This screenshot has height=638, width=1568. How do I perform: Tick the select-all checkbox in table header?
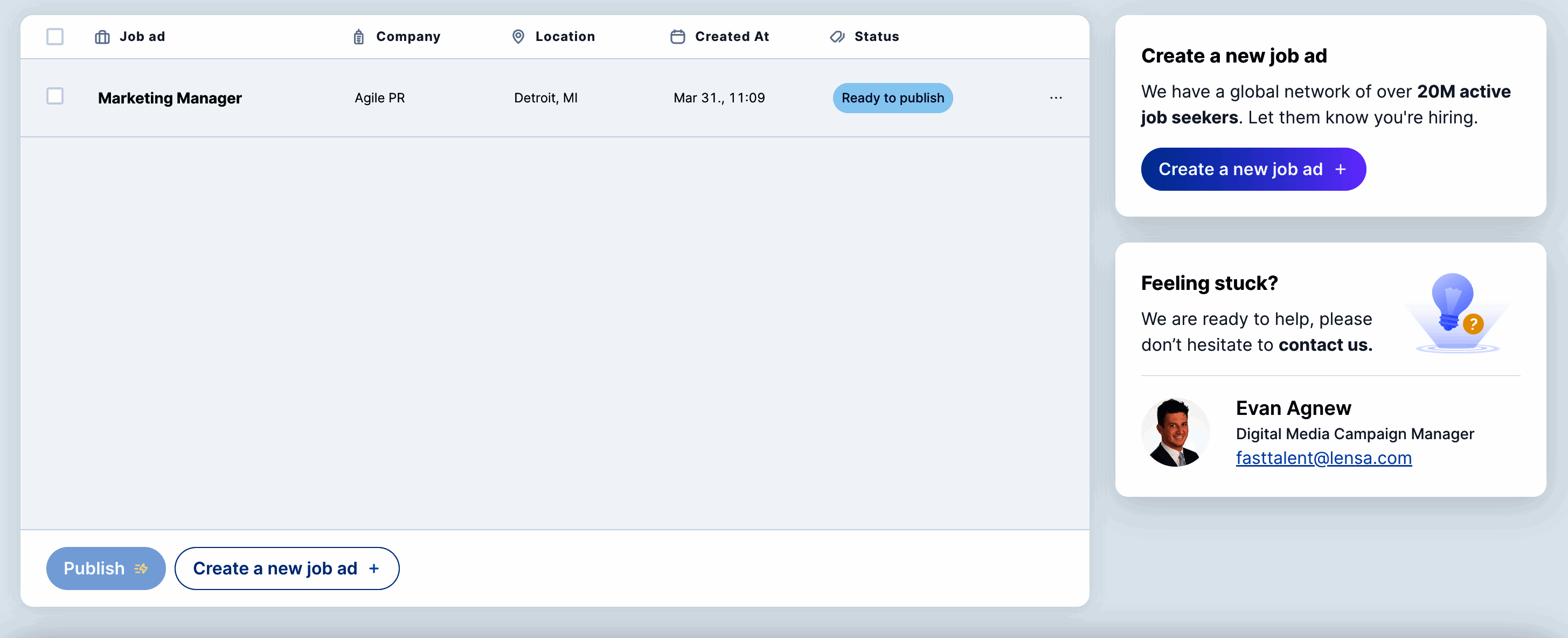point(55,37)
